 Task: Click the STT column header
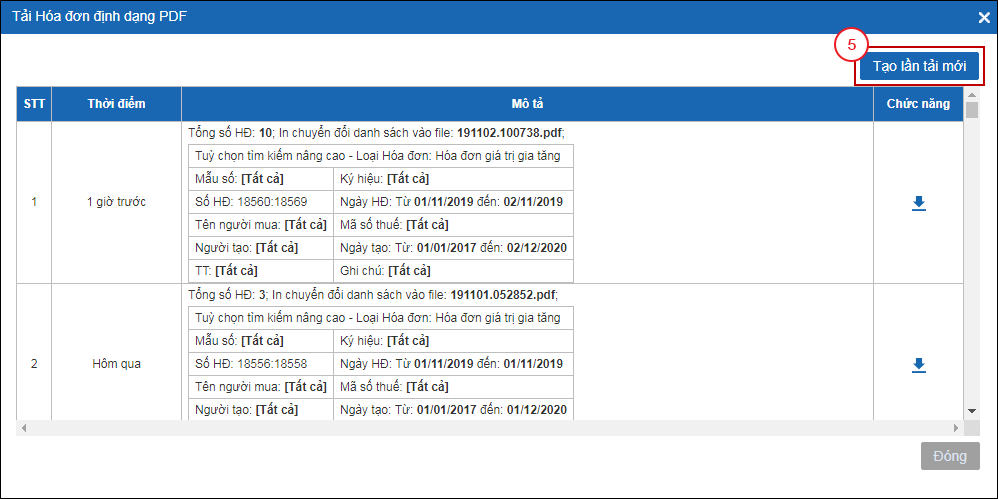pyautogui.click(x=34, y=104)
